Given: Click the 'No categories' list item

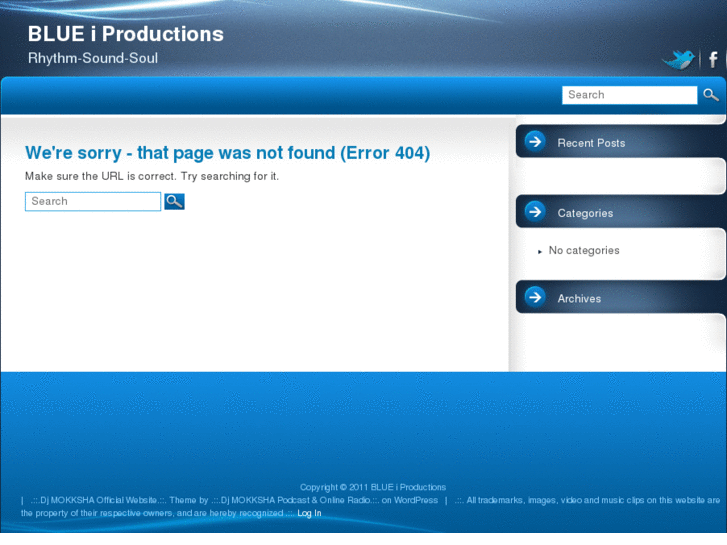Looking at the screenshot, I should pyautogui.click(x=584, y=250).
